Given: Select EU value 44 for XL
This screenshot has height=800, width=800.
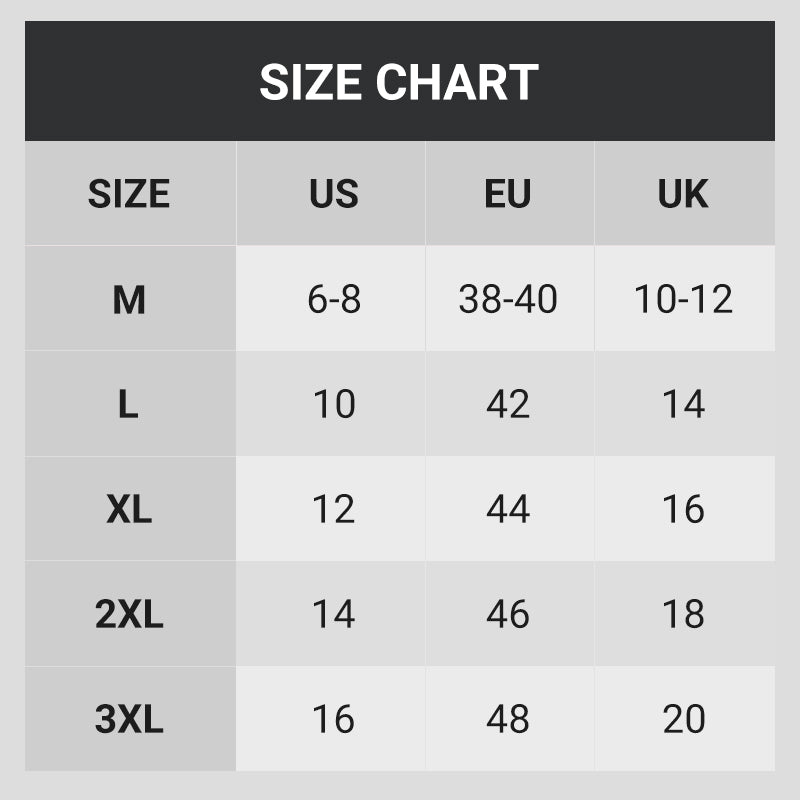Looking at the screenshot, I should click(x=508, y=509).
